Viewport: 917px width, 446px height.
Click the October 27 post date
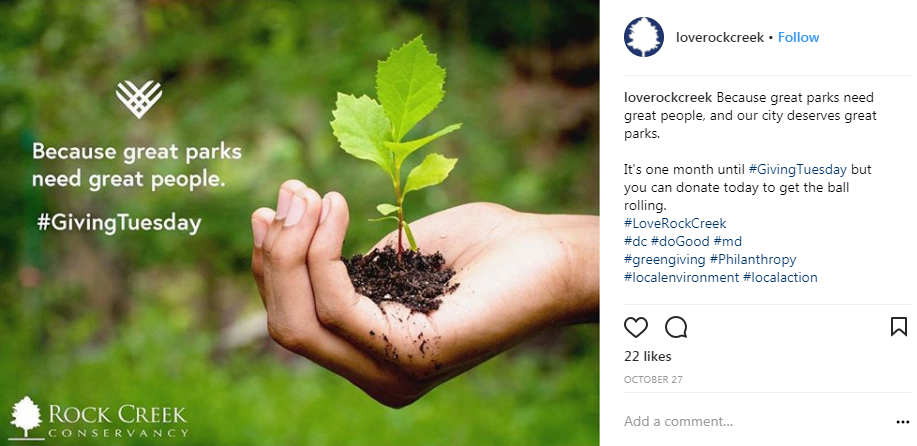(653, 380)
